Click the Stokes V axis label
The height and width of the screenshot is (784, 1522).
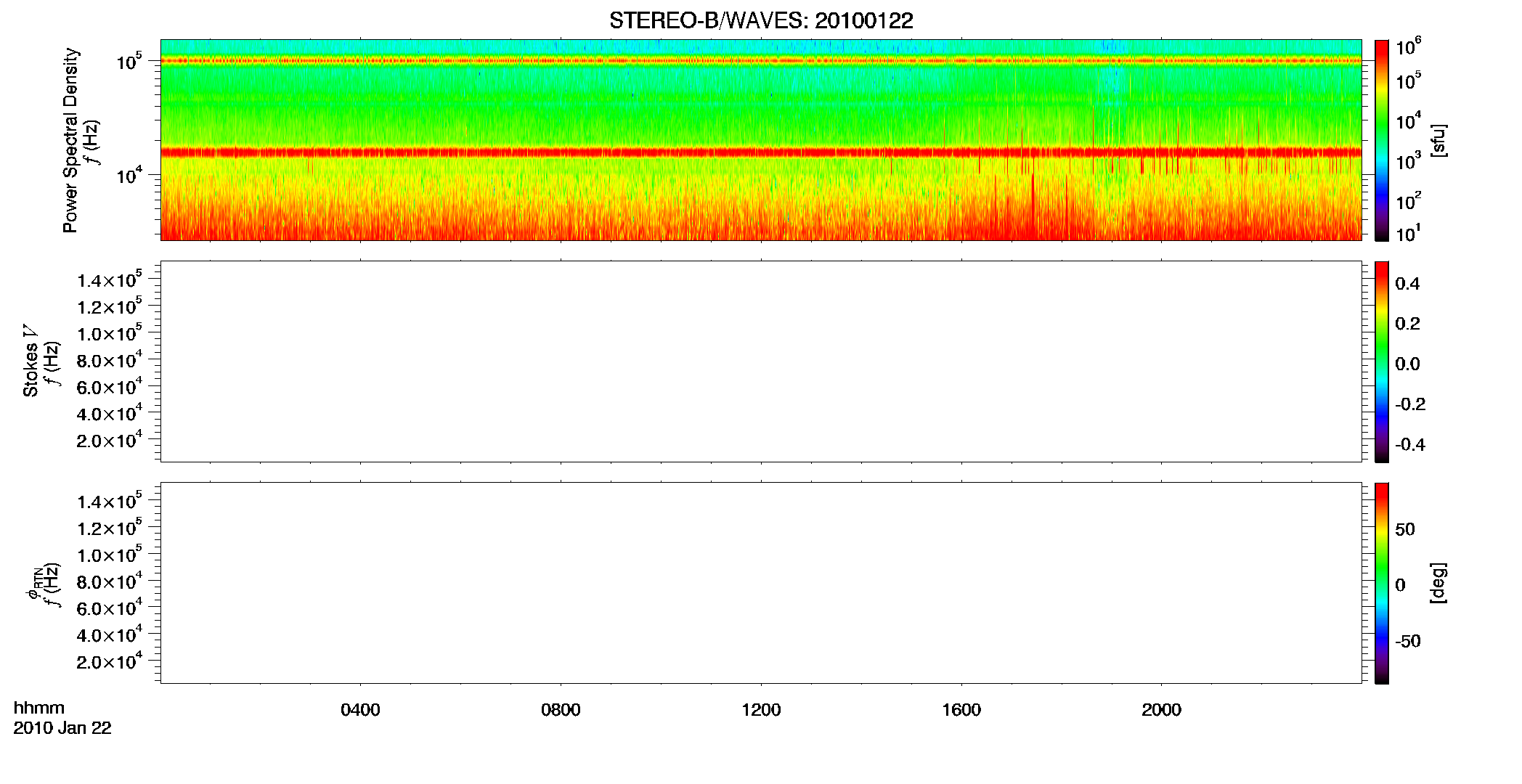pos(31,362)
